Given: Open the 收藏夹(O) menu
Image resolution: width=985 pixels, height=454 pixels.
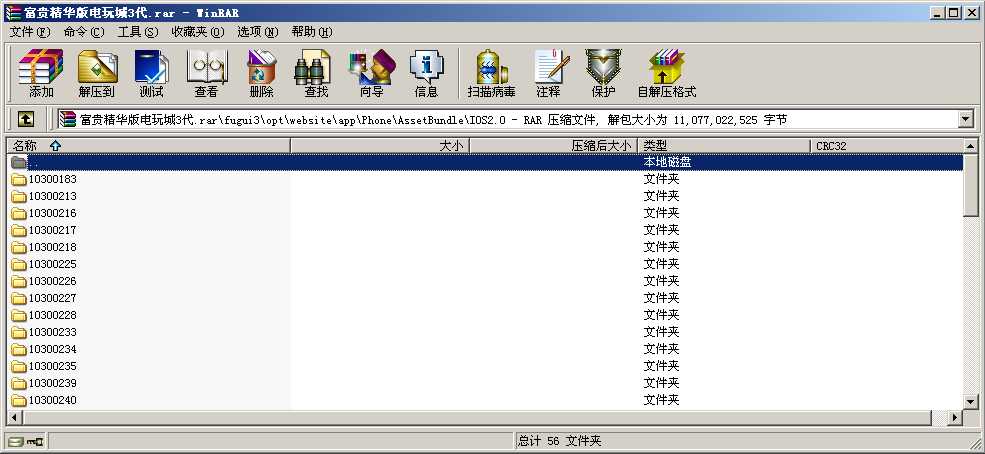Looking at the screenshot, I should pos(198,32).
